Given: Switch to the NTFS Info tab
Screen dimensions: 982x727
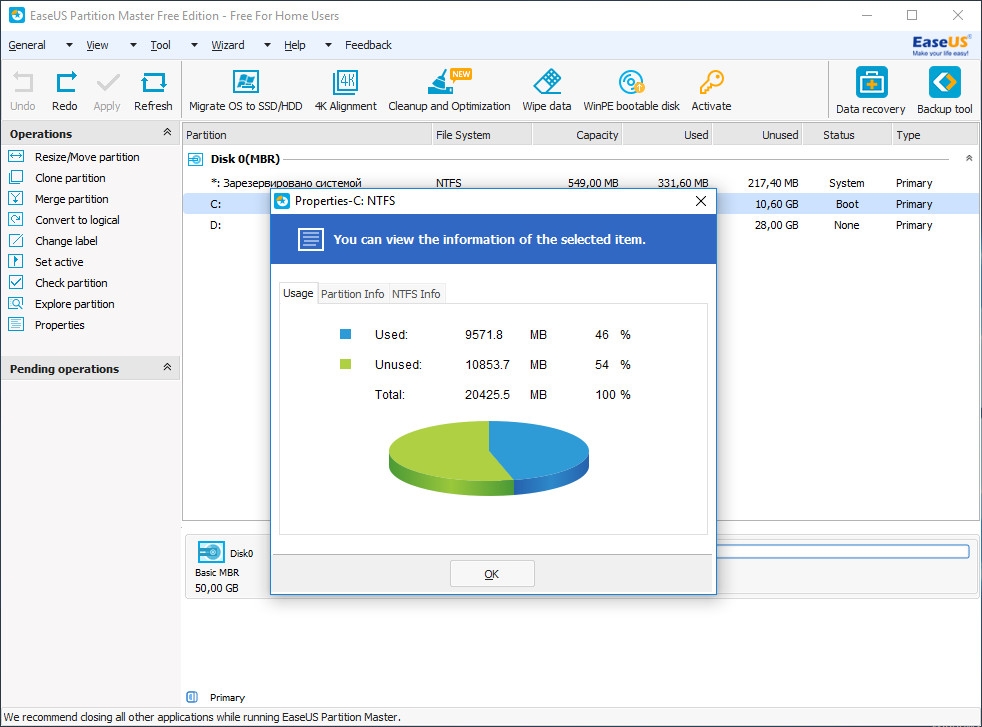Looking at the screenshot, I should click(x=416, y=294).
